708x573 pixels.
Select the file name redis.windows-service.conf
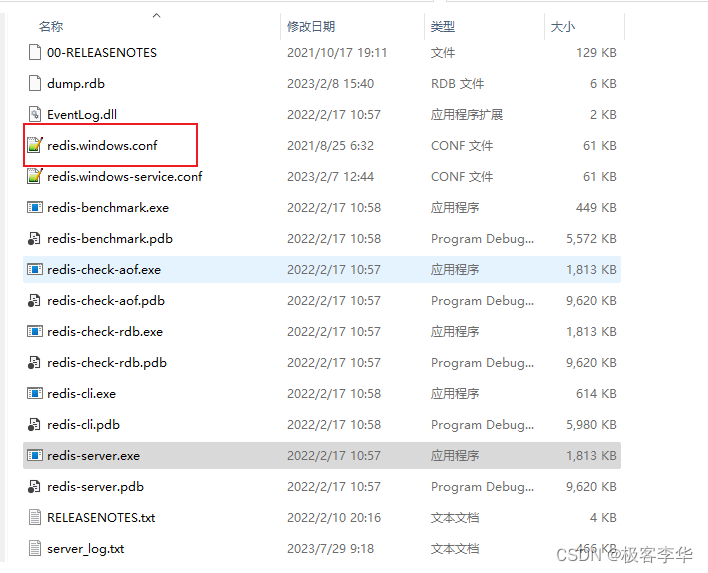coord(125,177)
